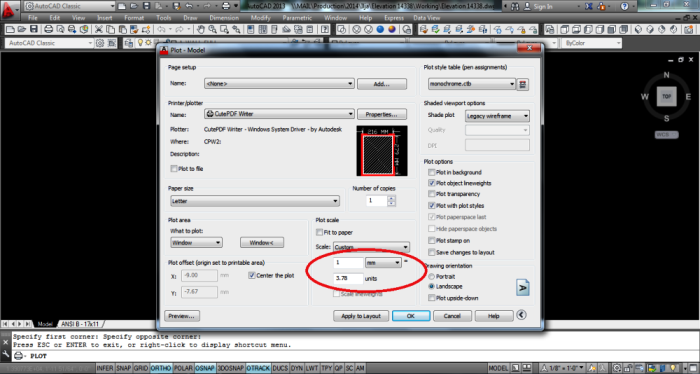Collapse the plot dialog with the arrow

(x=521, y=315)
